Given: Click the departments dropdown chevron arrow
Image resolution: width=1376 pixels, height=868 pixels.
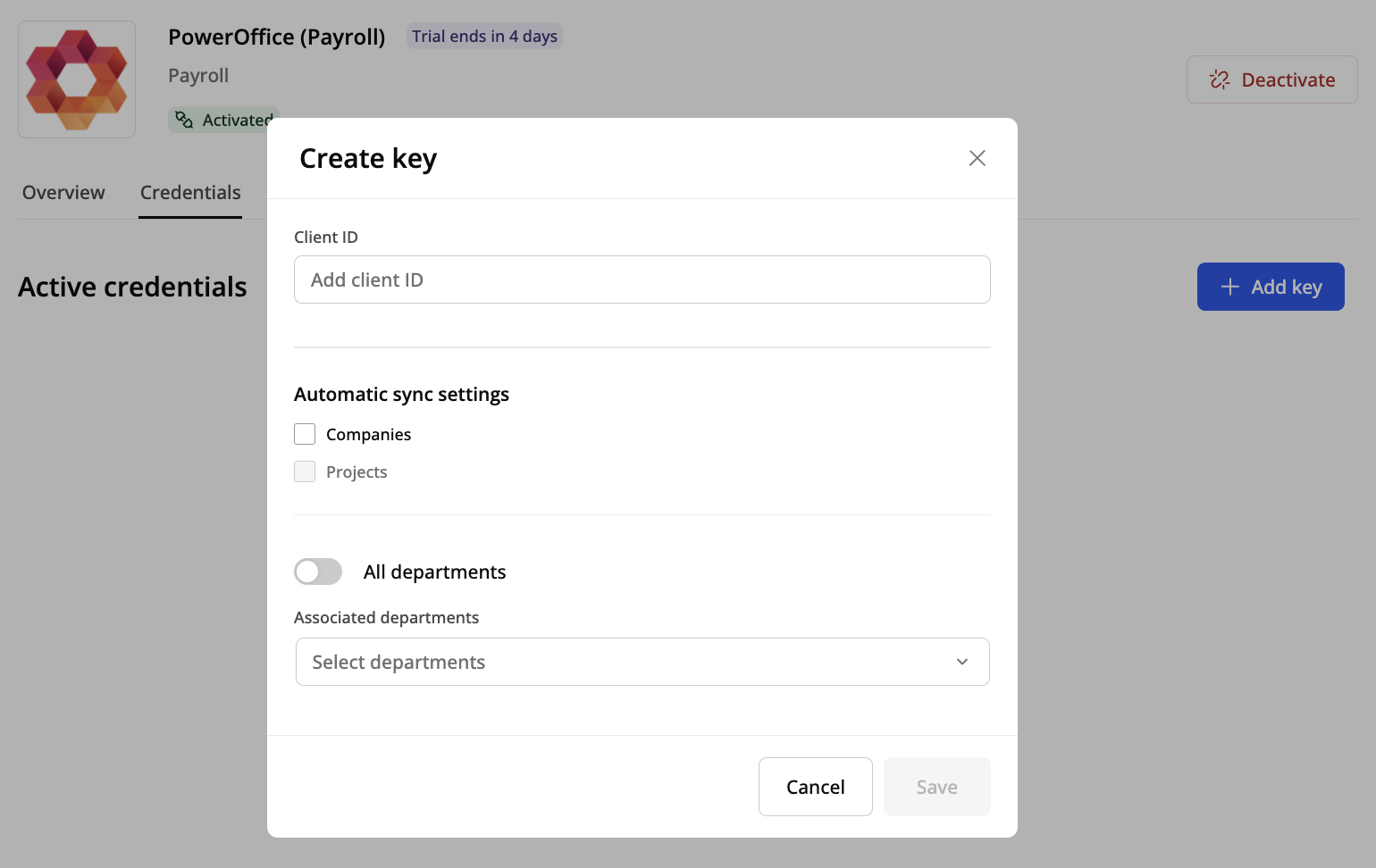Looking at the screenshot, I should (x=962, y=662).
